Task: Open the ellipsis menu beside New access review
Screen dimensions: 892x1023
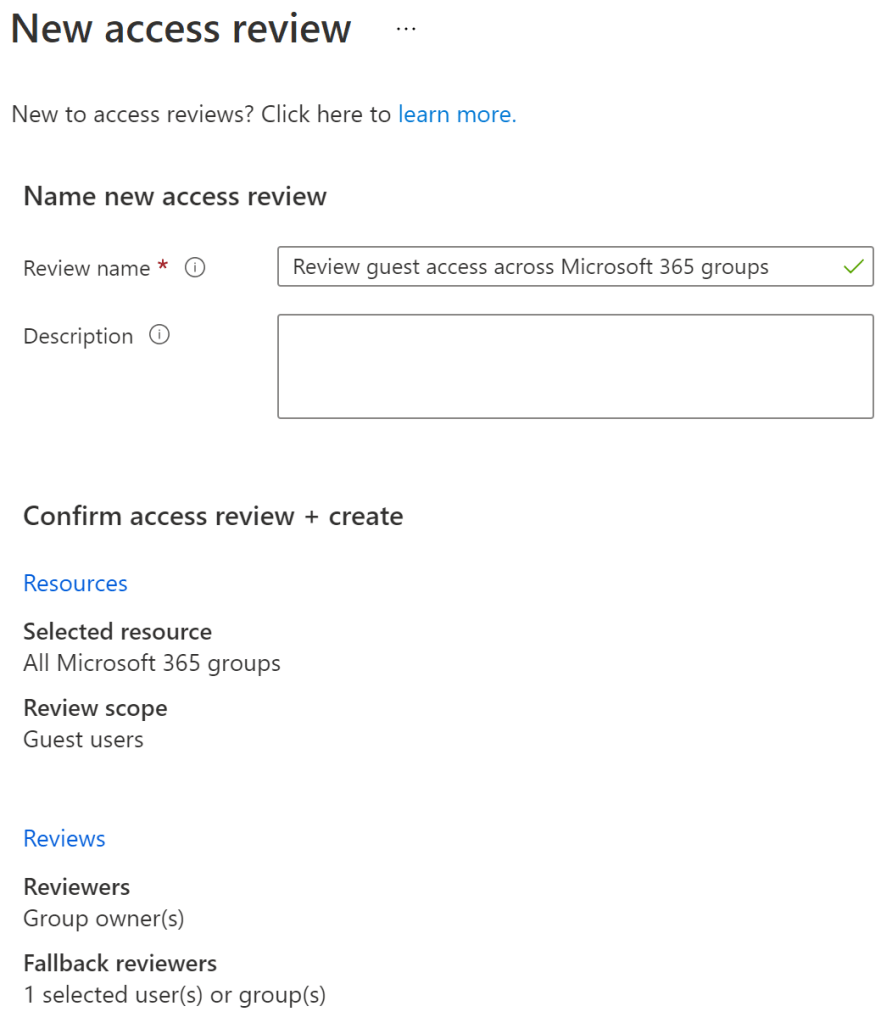Action: click(x=406, y=30)
